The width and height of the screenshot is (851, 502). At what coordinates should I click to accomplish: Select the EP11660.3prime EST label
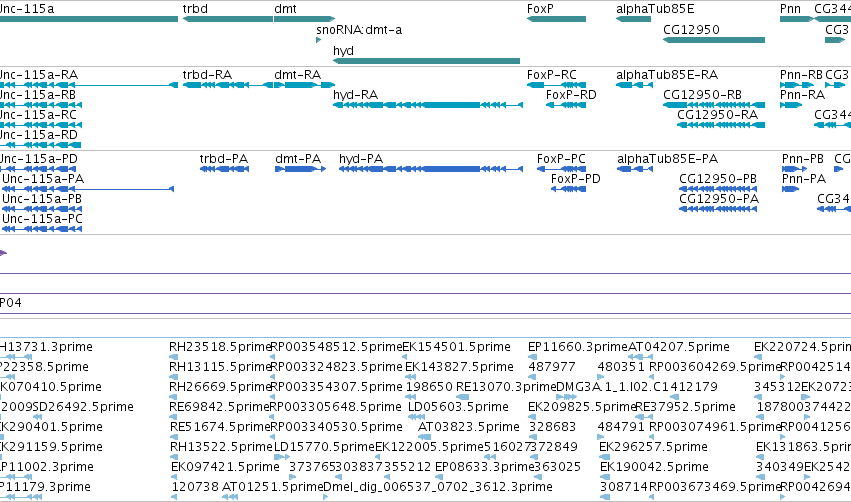[x=577, y=347]
